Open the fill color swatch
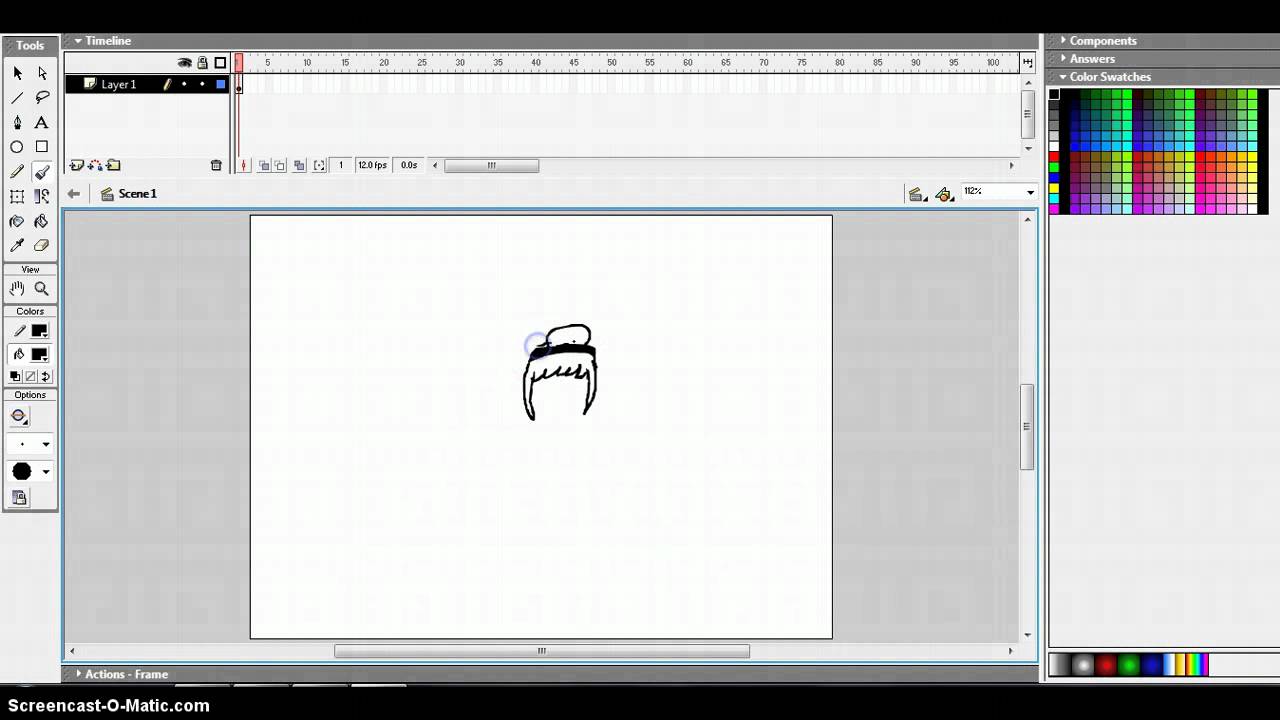The width and height of the screenshot is (1280, 720). [39, 354]
